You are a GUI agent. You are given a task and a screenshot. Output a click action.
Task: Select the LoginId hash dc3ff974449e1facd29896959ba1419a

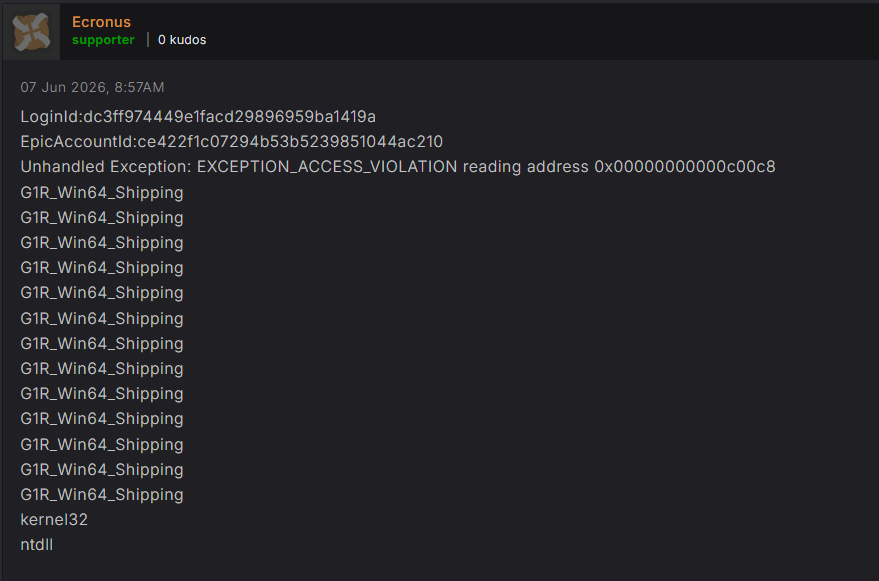click(x=229, y=117)
